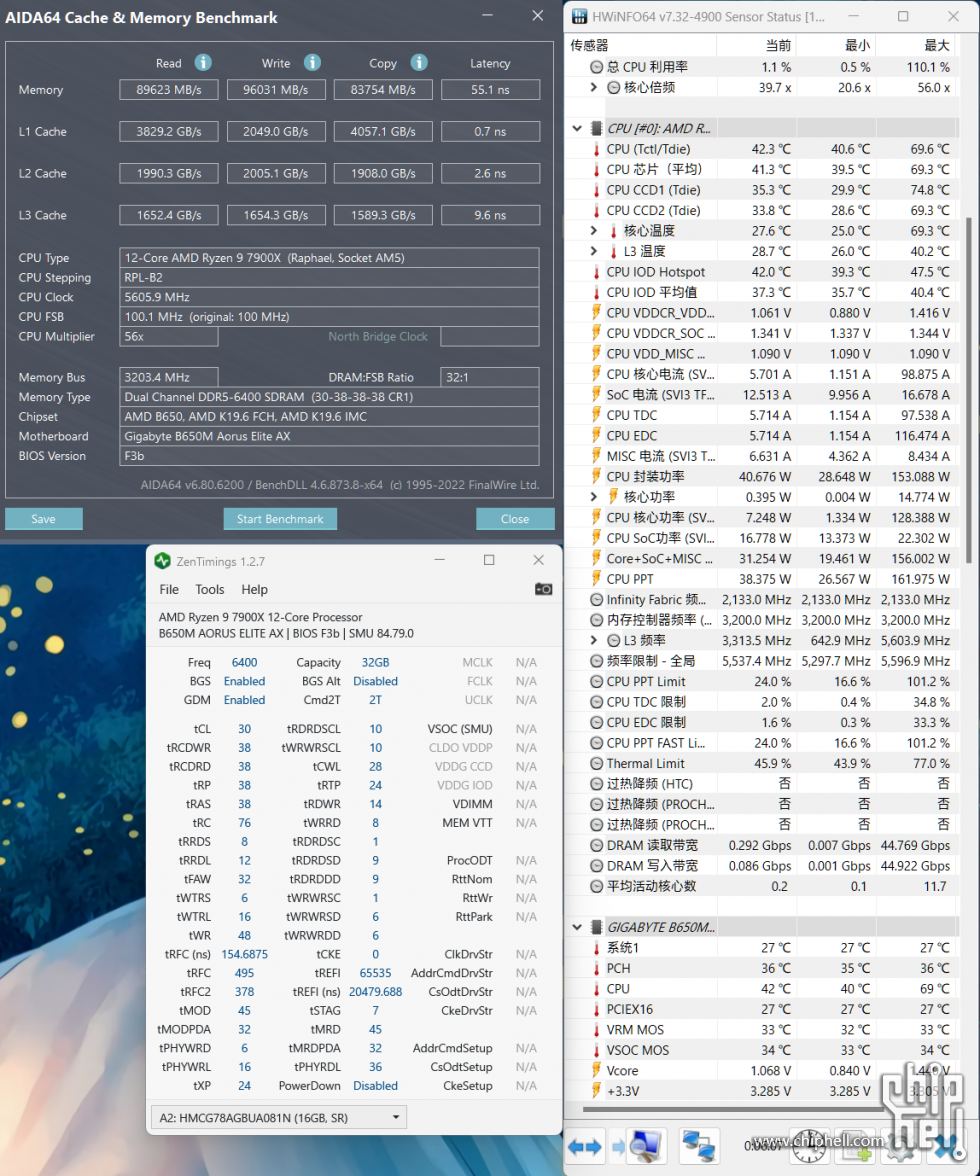Expand the L3 温度 row

coord(594,251)
